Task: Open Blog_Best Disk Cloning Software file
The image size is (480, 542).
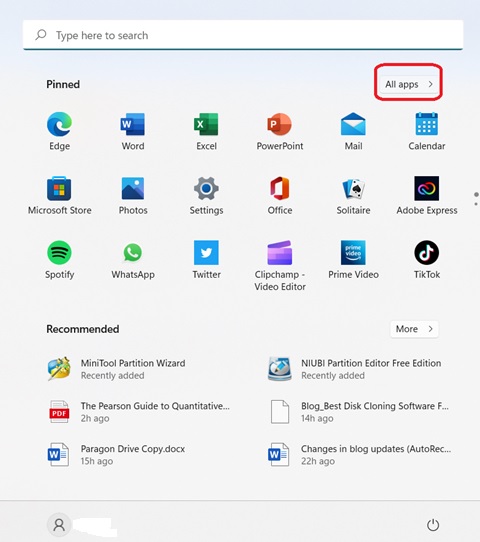Action: [x=359, y=412]
